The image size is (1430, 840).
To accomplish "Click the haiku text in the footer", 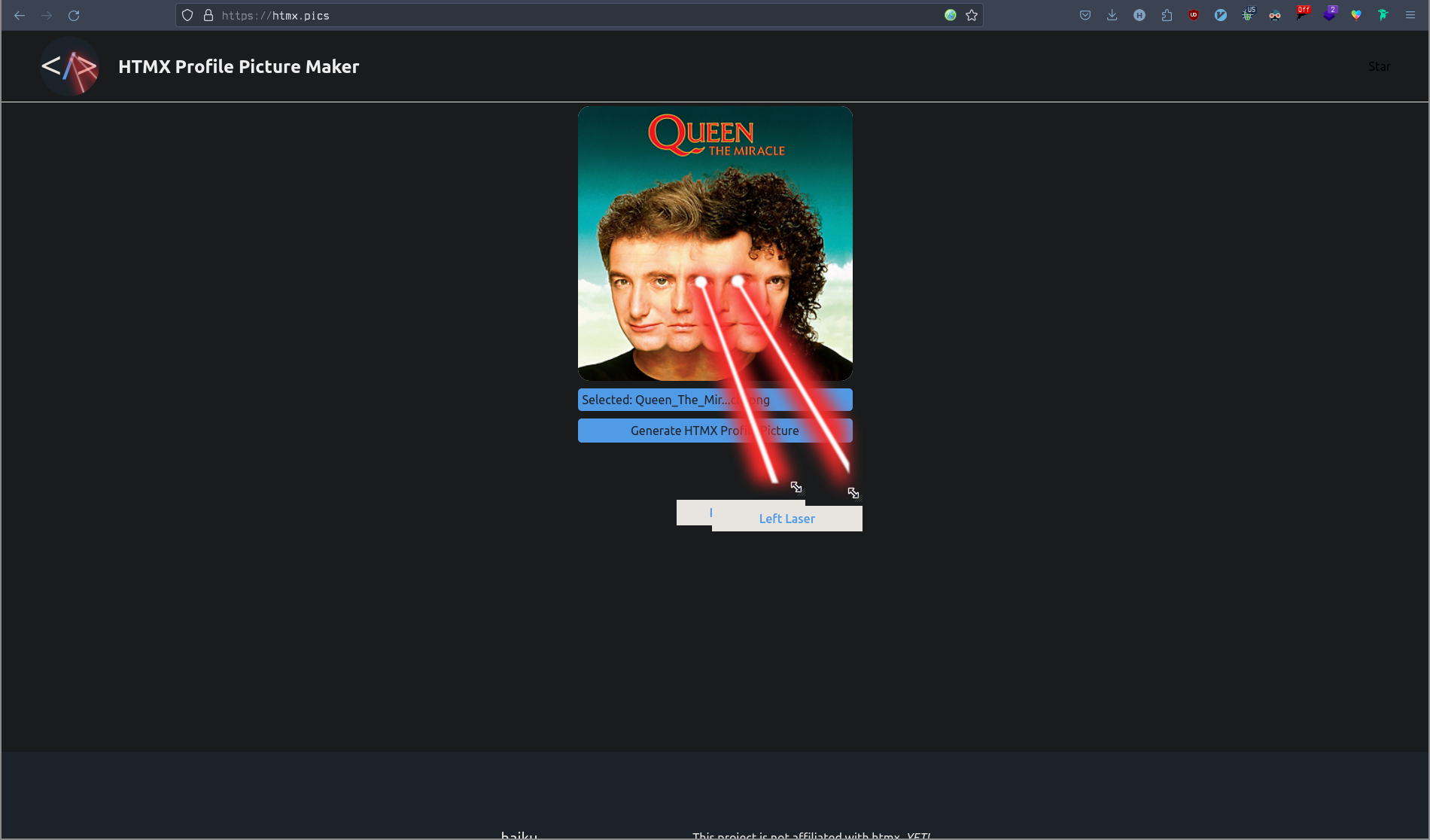I will (x=519, y=835).
